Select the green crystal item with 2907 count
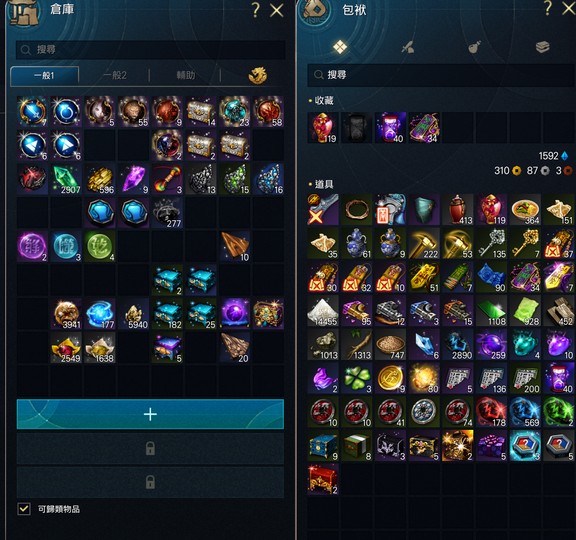This screenshot has height=540, width=576. tap(66, 179)
